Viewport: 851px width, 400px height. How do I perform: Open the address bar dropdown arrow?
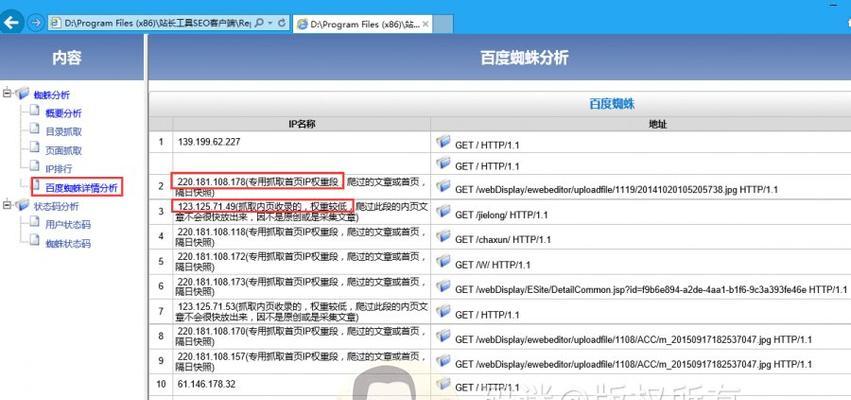(270, 23)
